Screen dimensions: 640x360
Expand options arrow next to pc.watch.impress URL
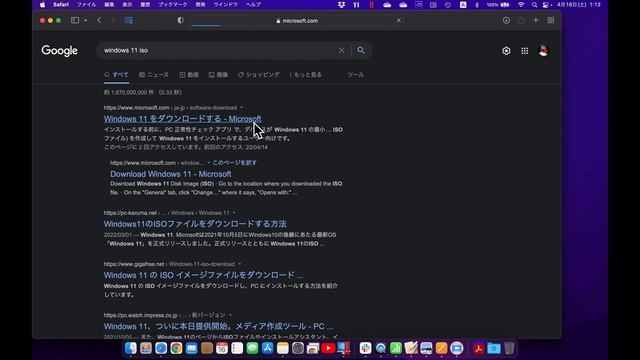pos(230,315)
